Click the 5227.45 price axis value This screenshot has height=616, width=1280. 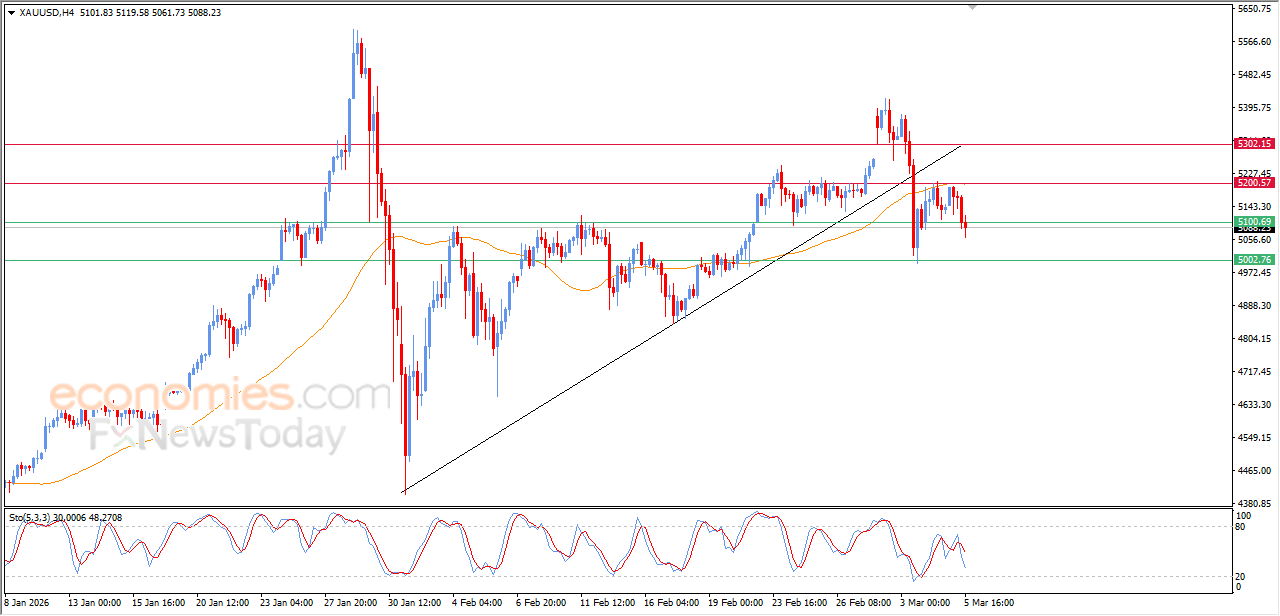(x=1255, y=173)
